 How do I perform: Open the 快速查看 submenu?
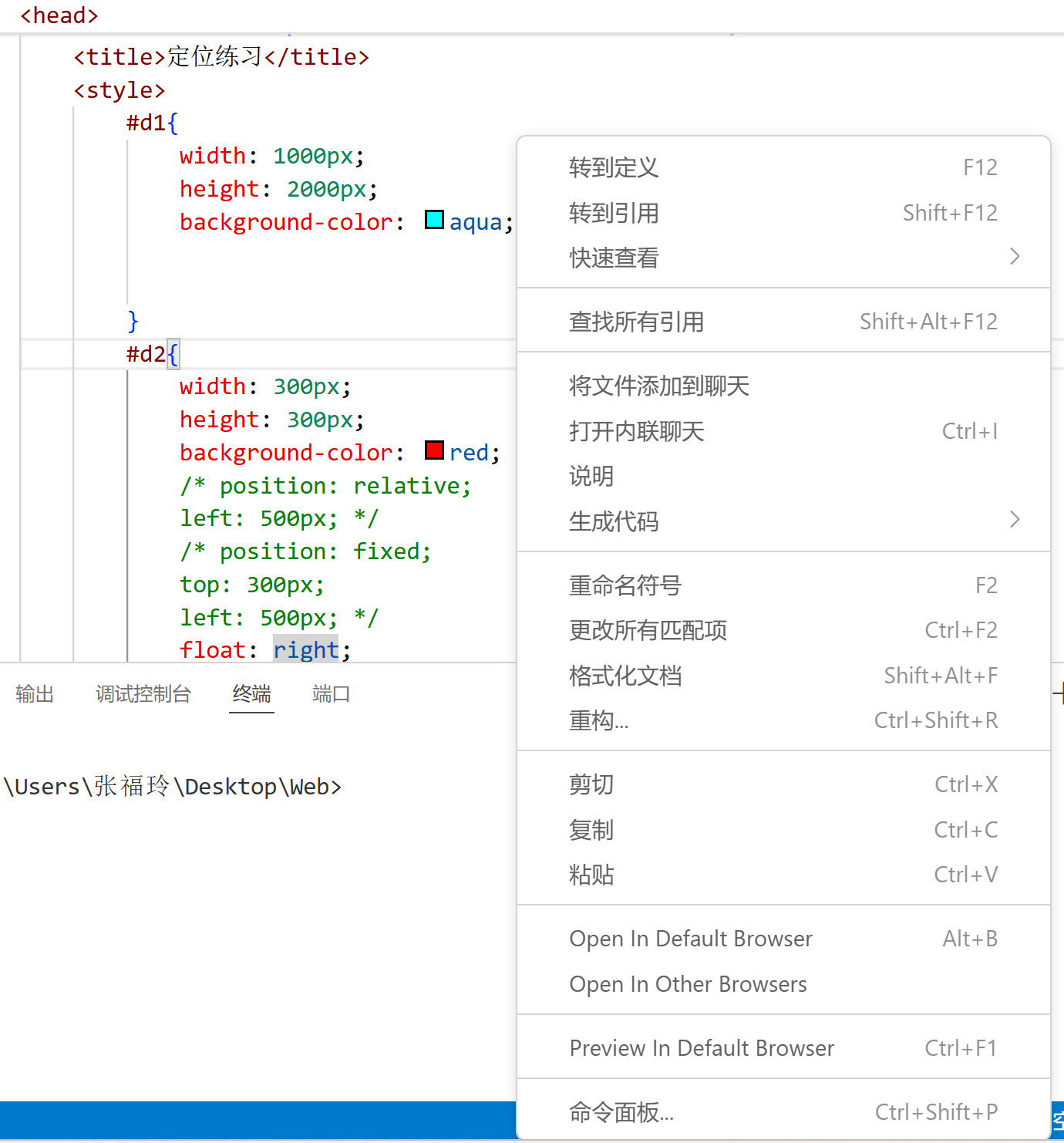pyautogui.click(x=783, y=258)
